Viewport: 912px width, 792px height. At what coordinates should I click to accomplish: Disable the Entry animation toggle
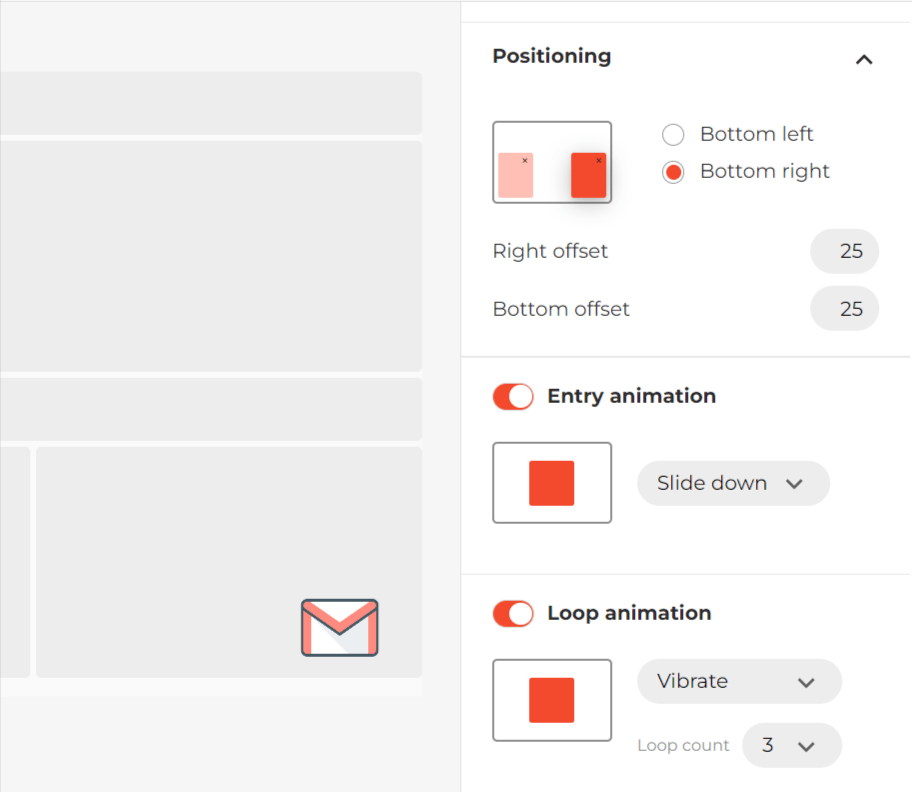point(513,397)
